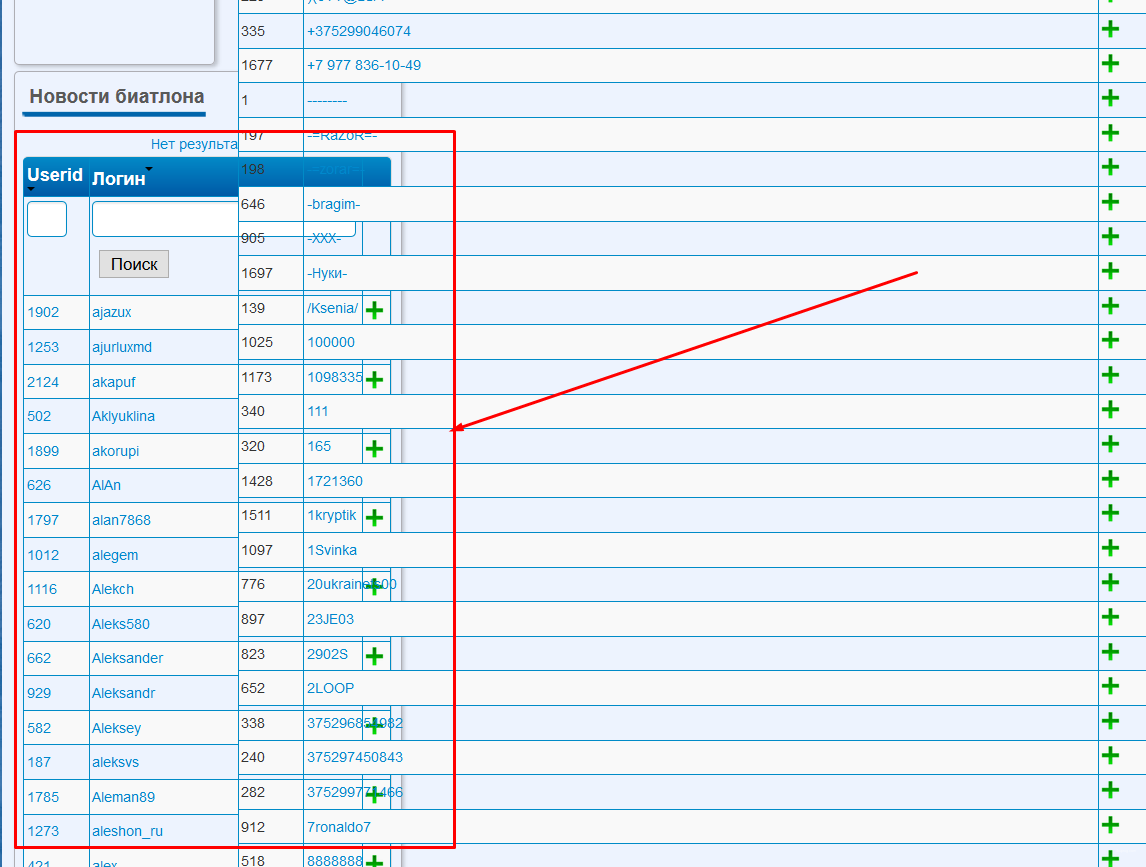
Task: Open user Aleksey
Action: tap(117, 728)
